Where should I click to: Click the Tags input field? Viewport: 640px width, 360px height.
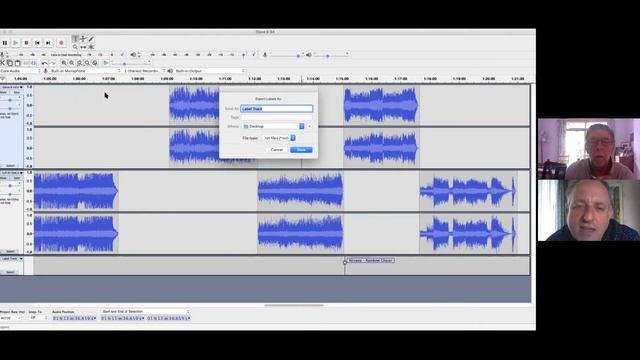pos(277,118)
